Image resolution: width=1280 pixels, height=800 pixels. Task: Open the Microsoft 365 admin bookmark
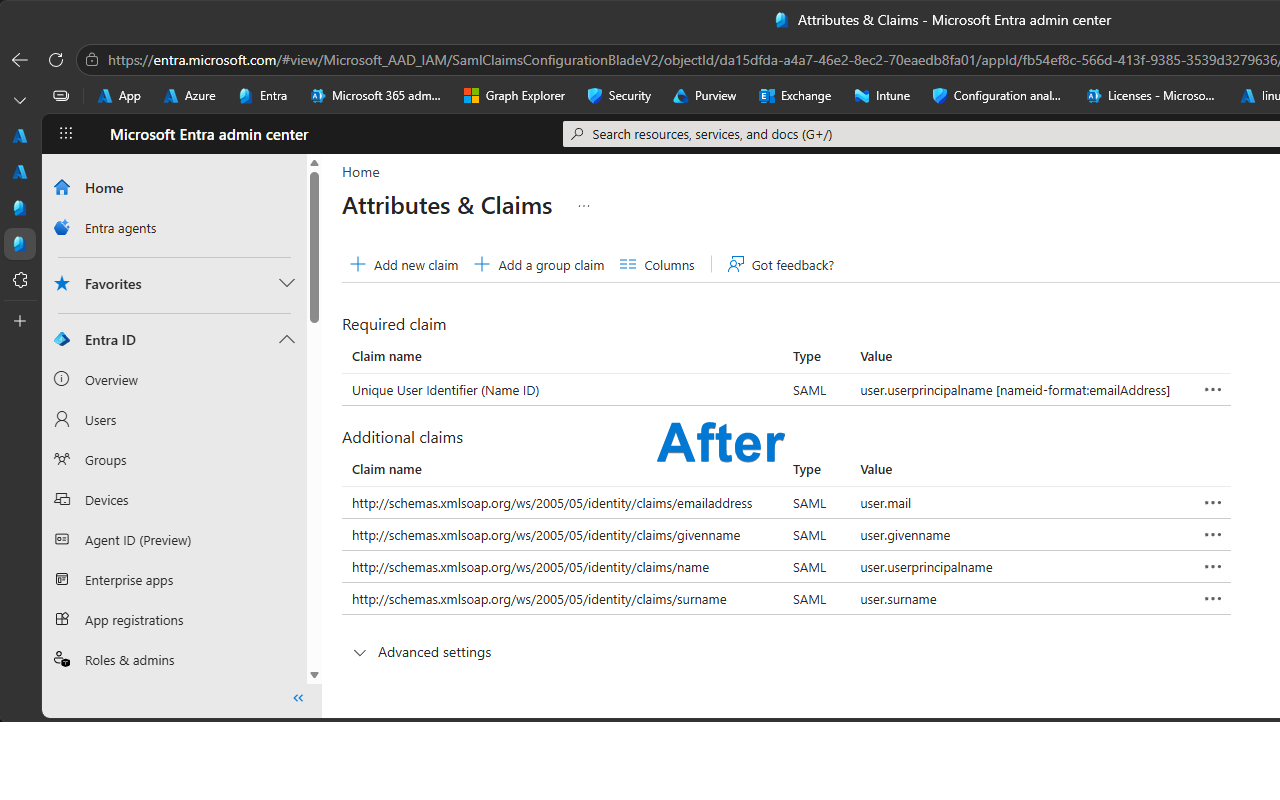click(x=376, y=96)
